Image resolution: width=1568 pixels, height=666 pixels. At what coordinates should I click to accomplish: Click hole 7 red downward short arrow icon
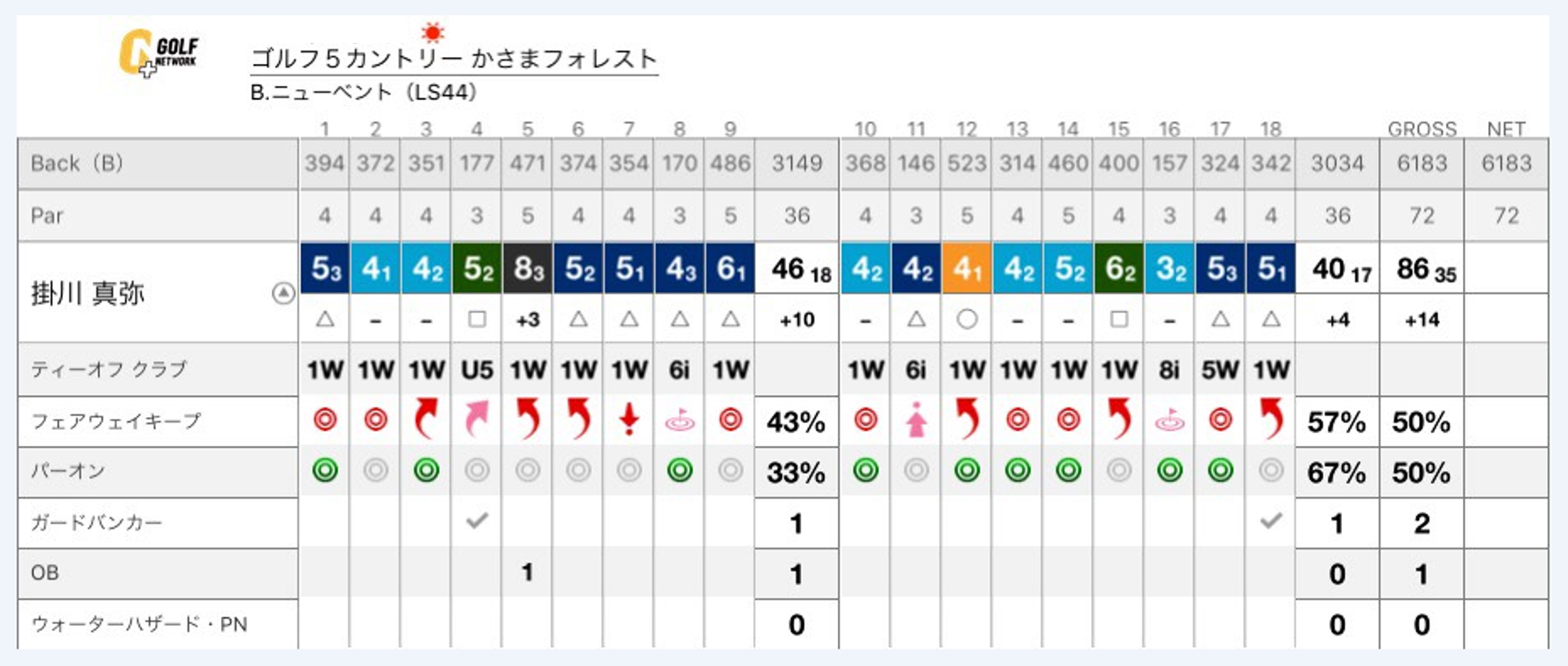[628, 420]
